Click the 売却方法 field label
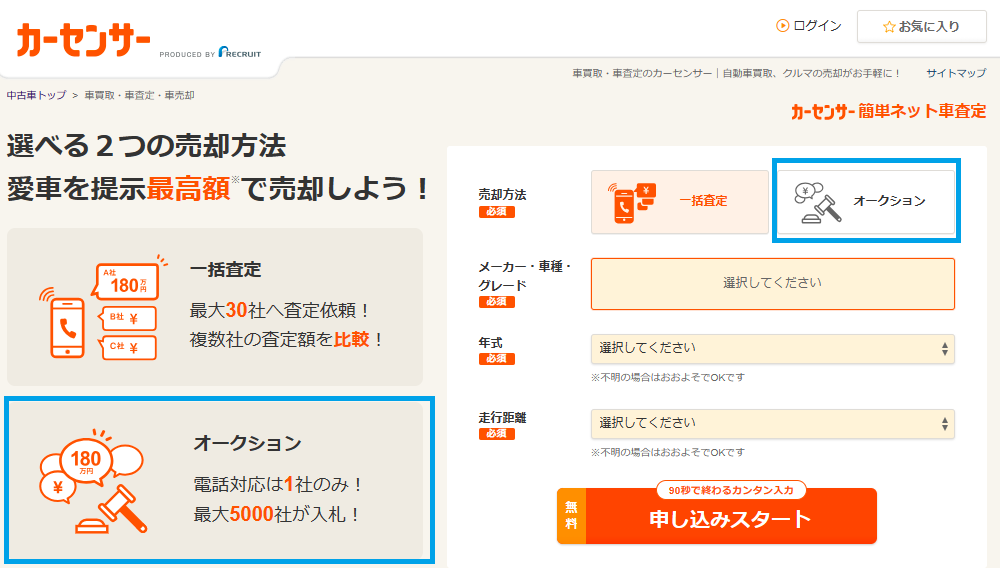Image resolution: width=1000 pixels, height=568 pixels. [x=502, y=194]
